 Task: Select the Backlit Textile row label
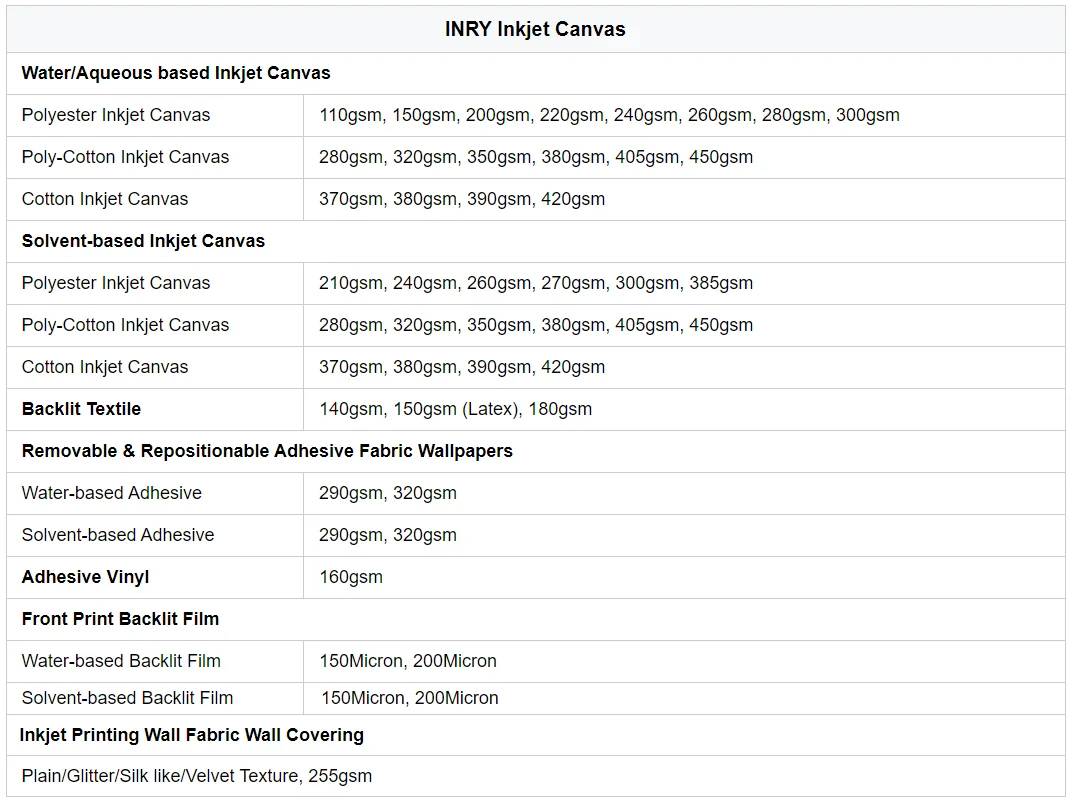pyautogui.click(x=81, y=409)
